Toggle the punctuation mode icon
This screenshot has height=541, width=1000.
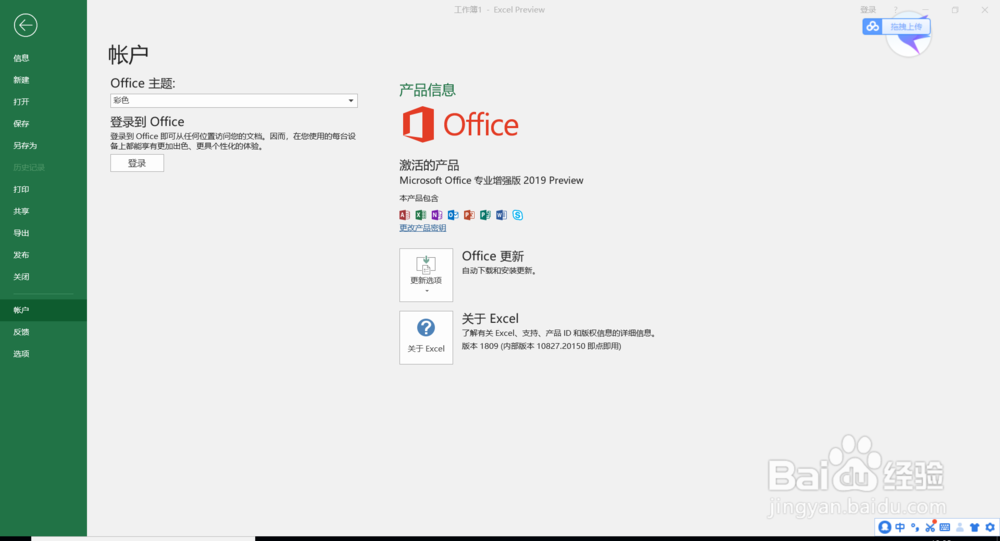[915, 527]
